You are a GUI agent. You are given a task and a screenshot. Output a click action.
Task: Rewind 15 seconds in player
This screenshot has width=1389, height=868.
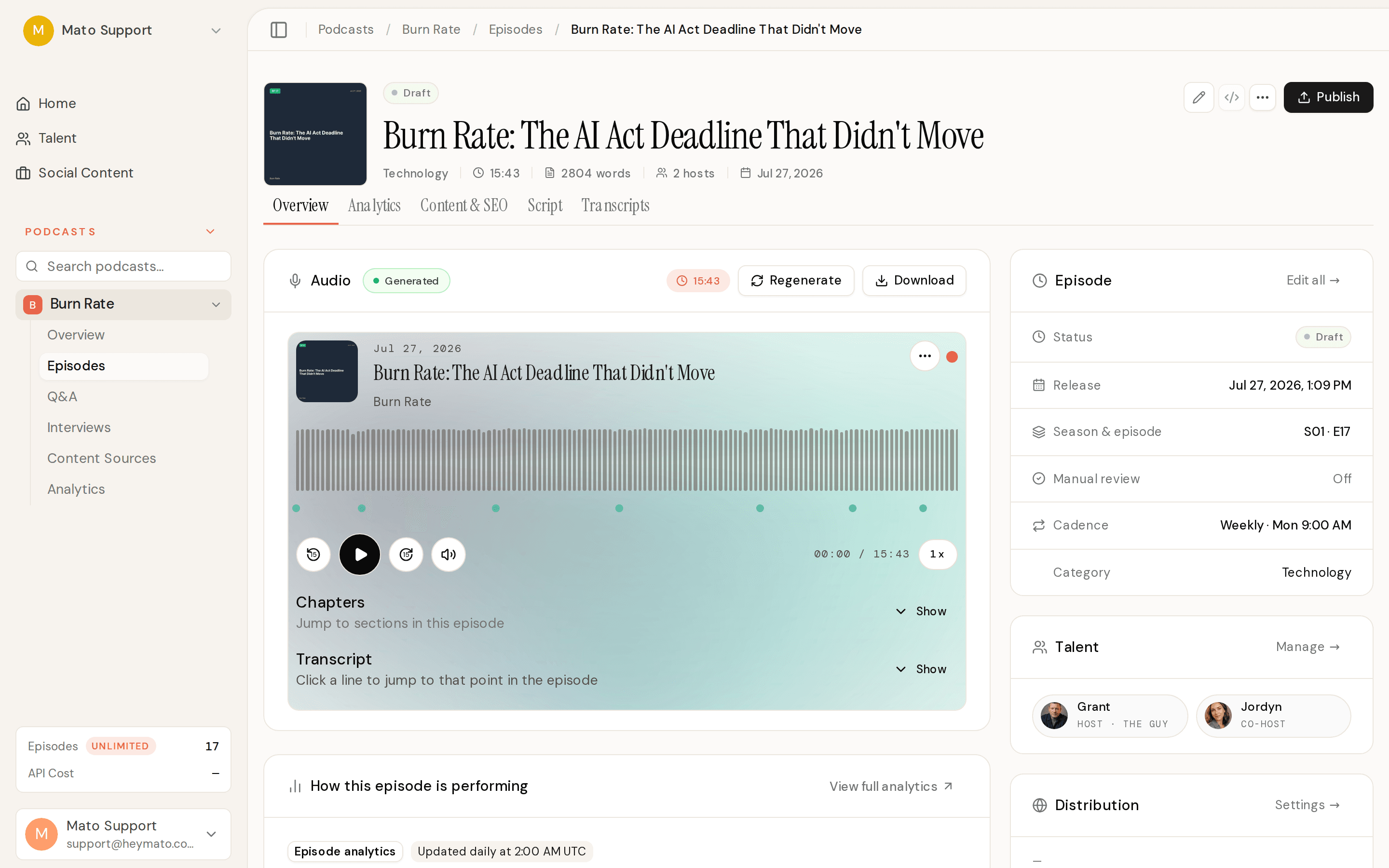tap(313, 555)
